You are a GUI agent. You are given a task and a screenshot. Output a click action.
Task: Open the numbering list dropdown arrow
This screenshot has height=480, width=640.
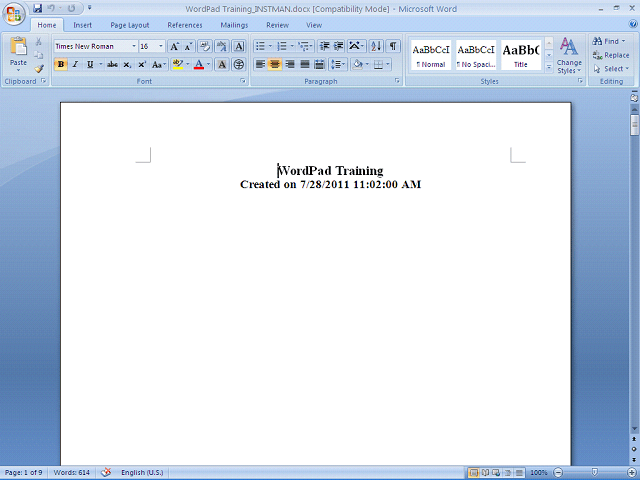click(x=292, y=47)
